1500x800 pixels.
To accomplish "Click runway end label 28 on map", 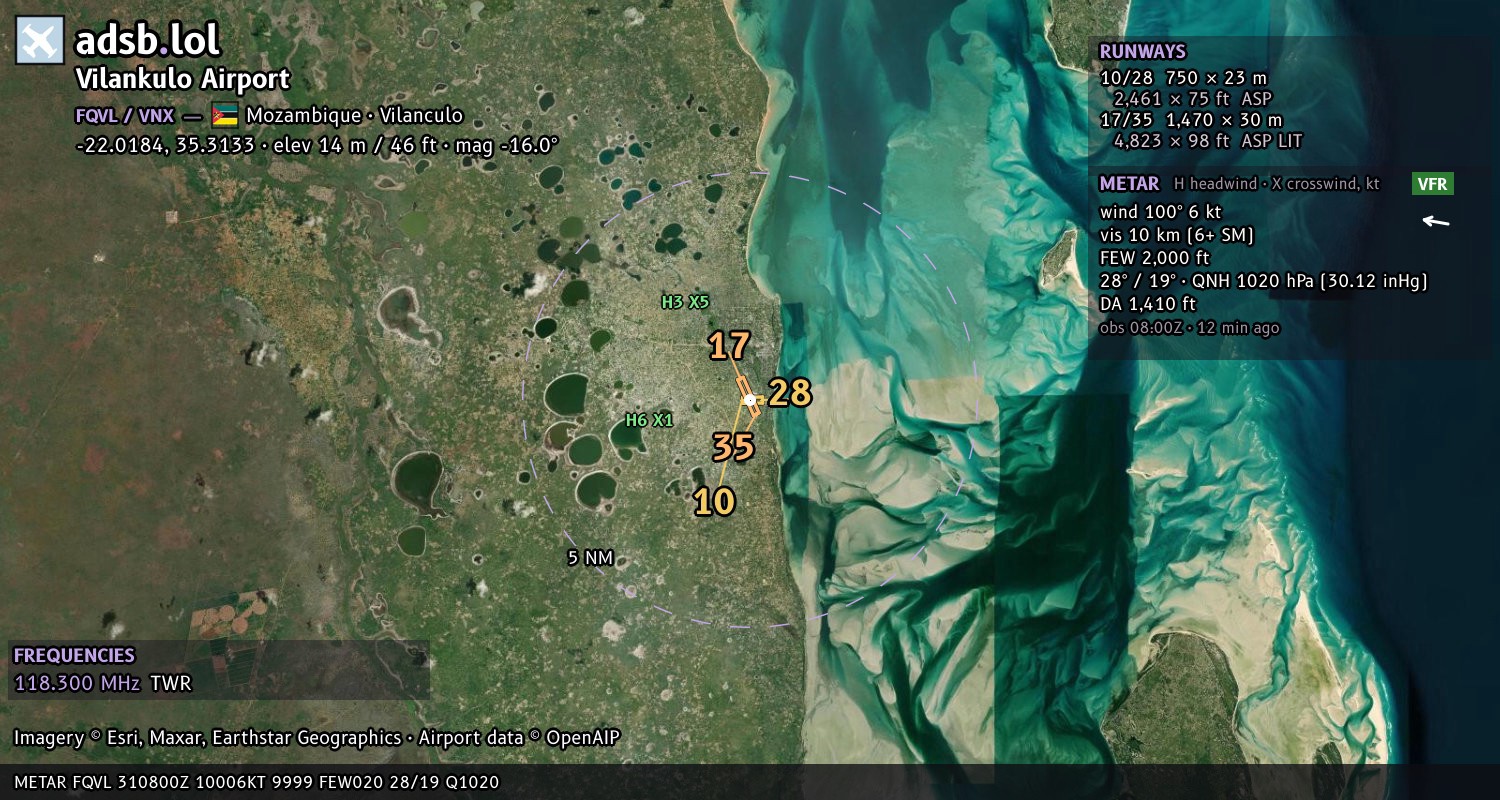I will [x=789, y=393].
